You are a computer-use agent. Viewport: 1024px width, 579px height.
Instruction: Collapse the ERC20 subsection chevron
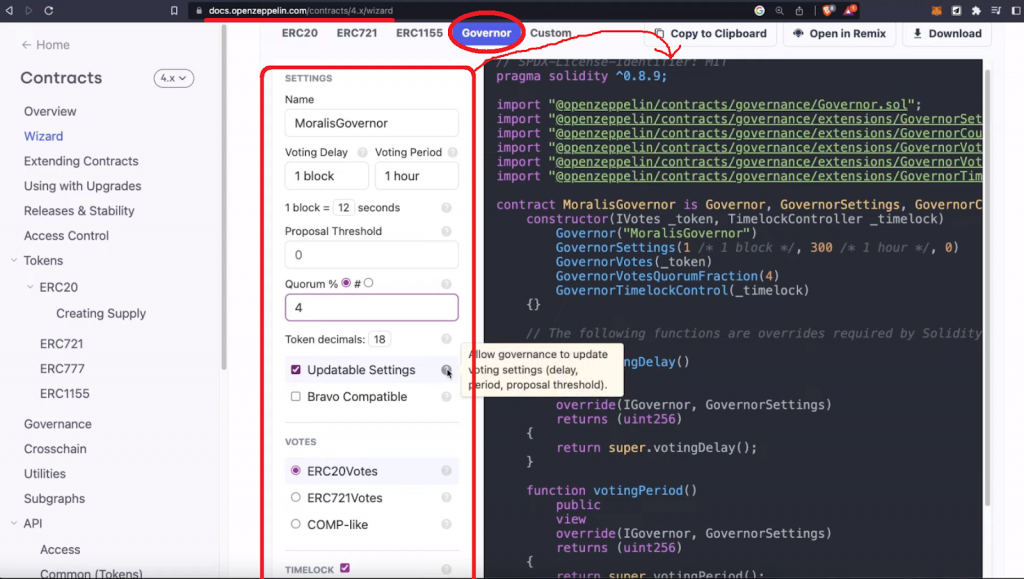pyautogui.click(x=30, y=287)
